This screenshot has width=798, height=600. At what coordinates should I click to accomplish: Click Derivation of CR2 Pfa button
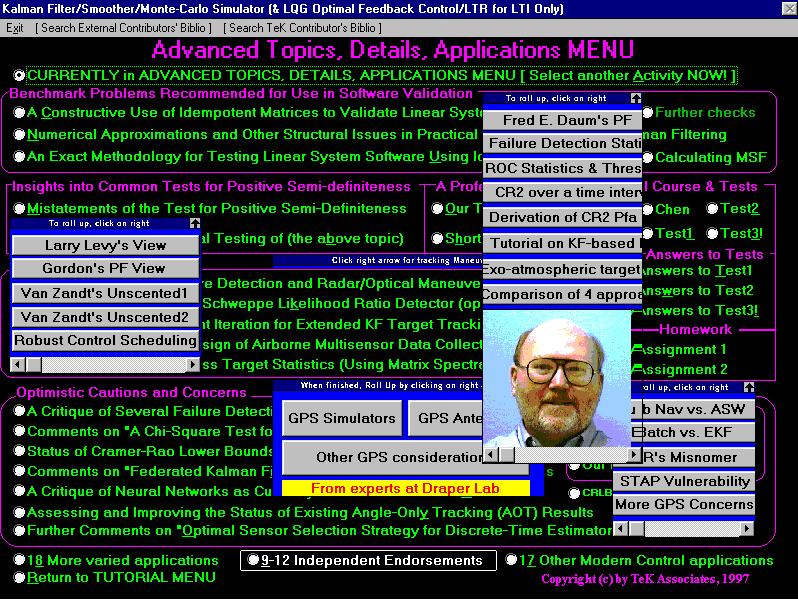click(x=562, y=217)
